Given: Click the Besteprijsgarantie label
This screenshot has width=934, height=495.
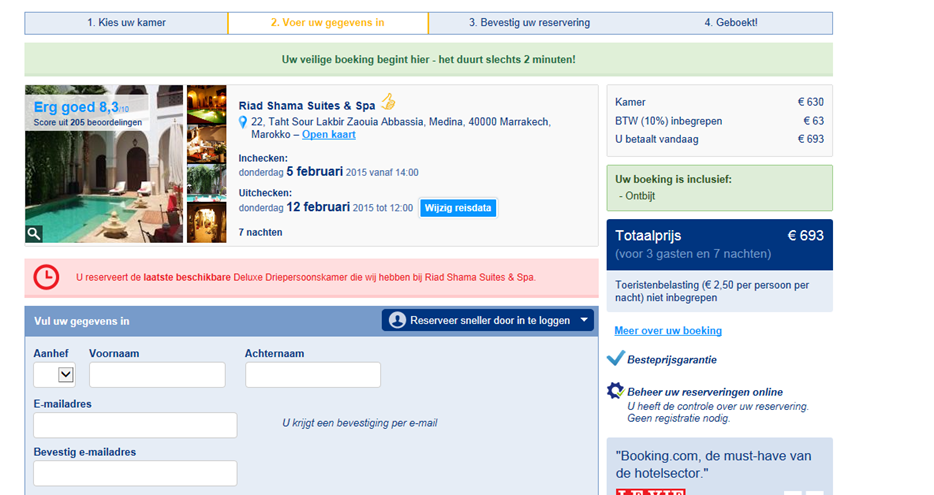Looking at the screenshot, I should 671,360.
